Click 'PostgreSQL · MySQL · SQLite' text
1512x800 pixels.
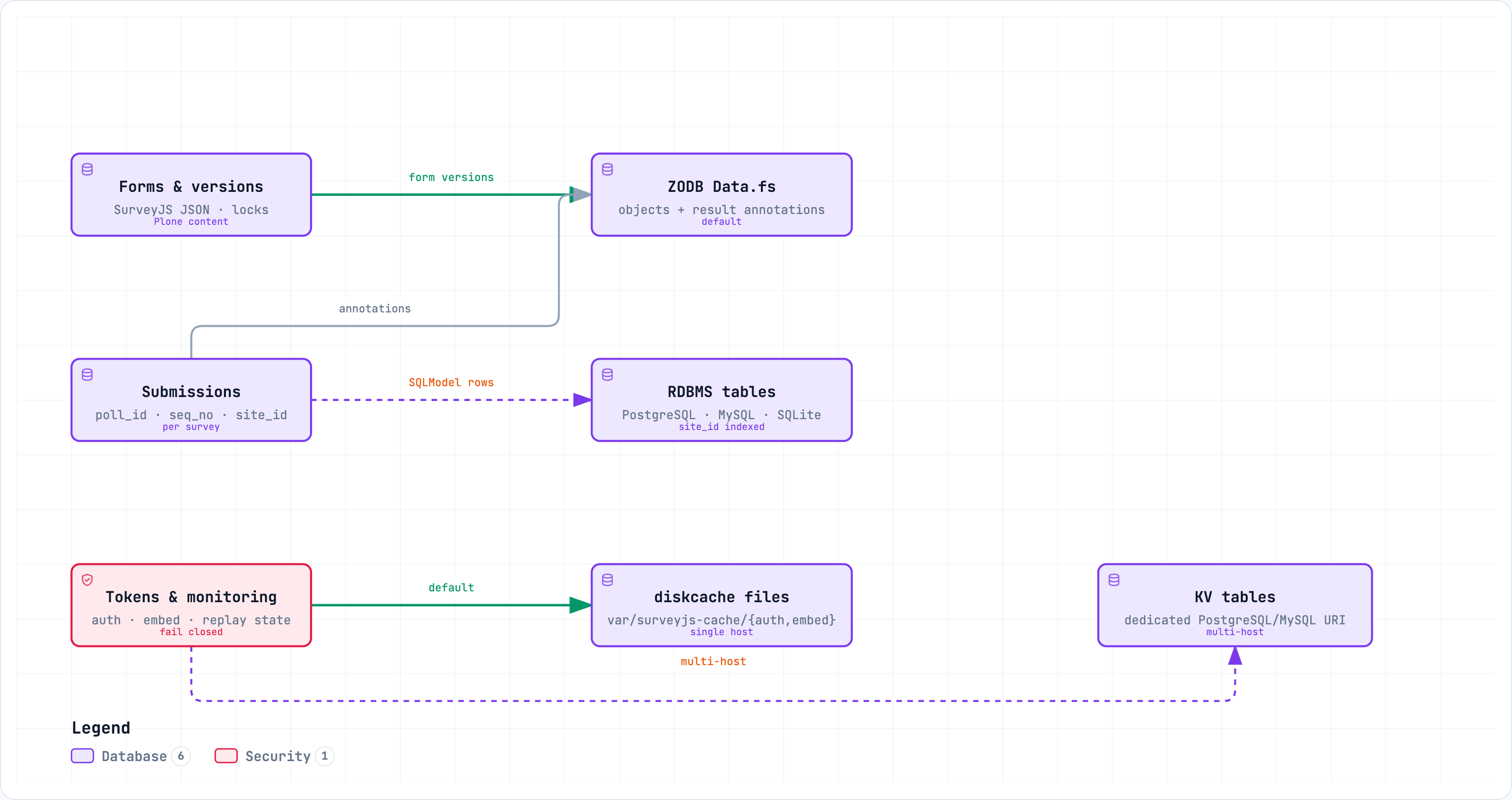[x=722, y=415]
